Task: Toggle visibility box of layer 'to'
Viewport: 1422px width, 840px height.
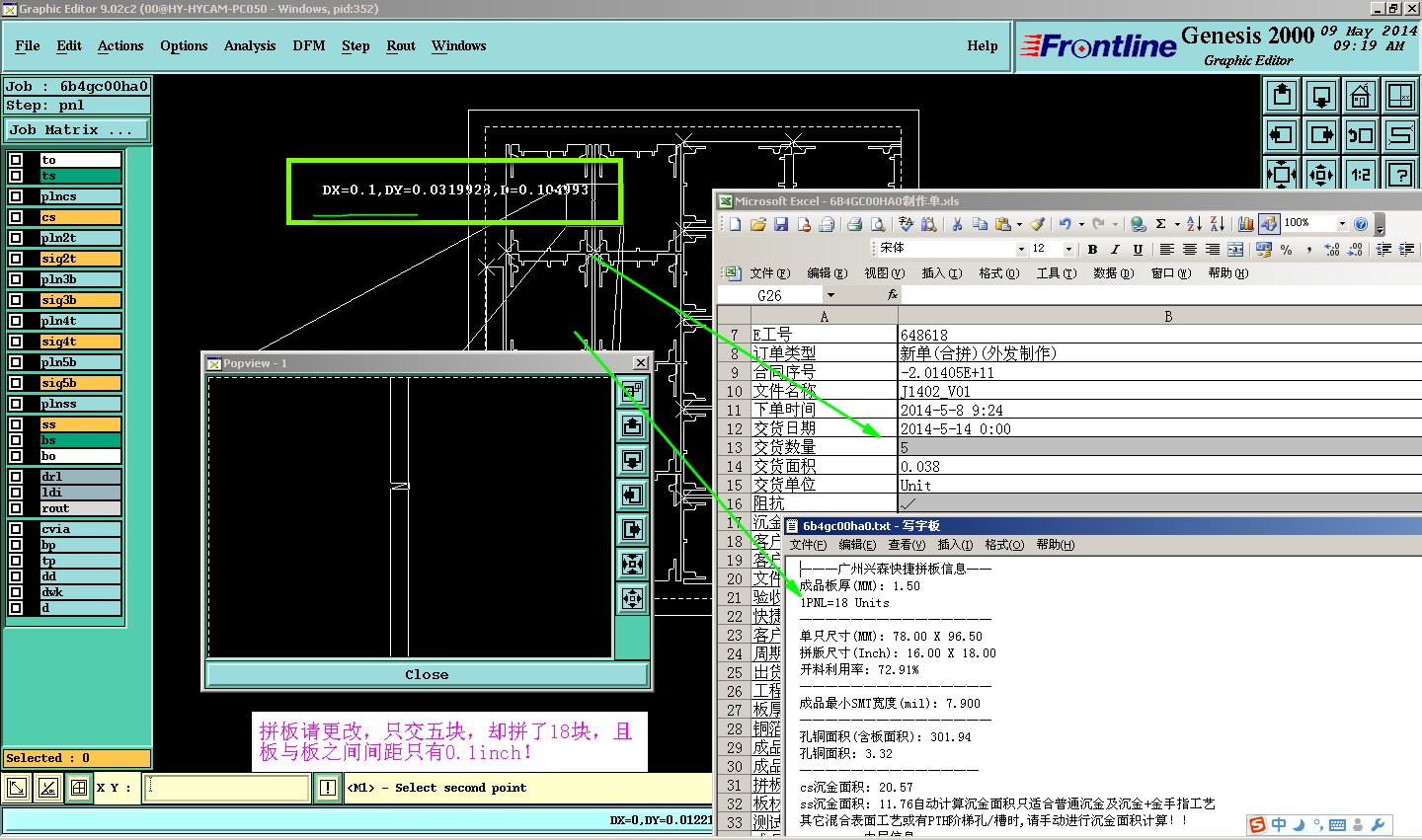Action: tap(16, 160)
